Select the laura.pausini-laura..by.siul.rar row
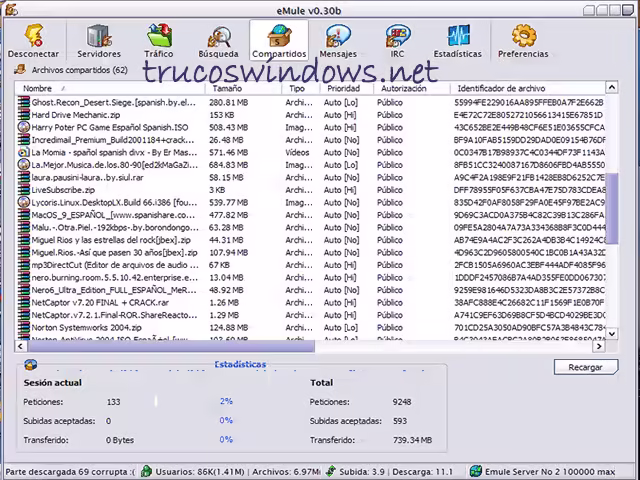Image resolution: width=640 pixels, height=480 pixels. 312,177
